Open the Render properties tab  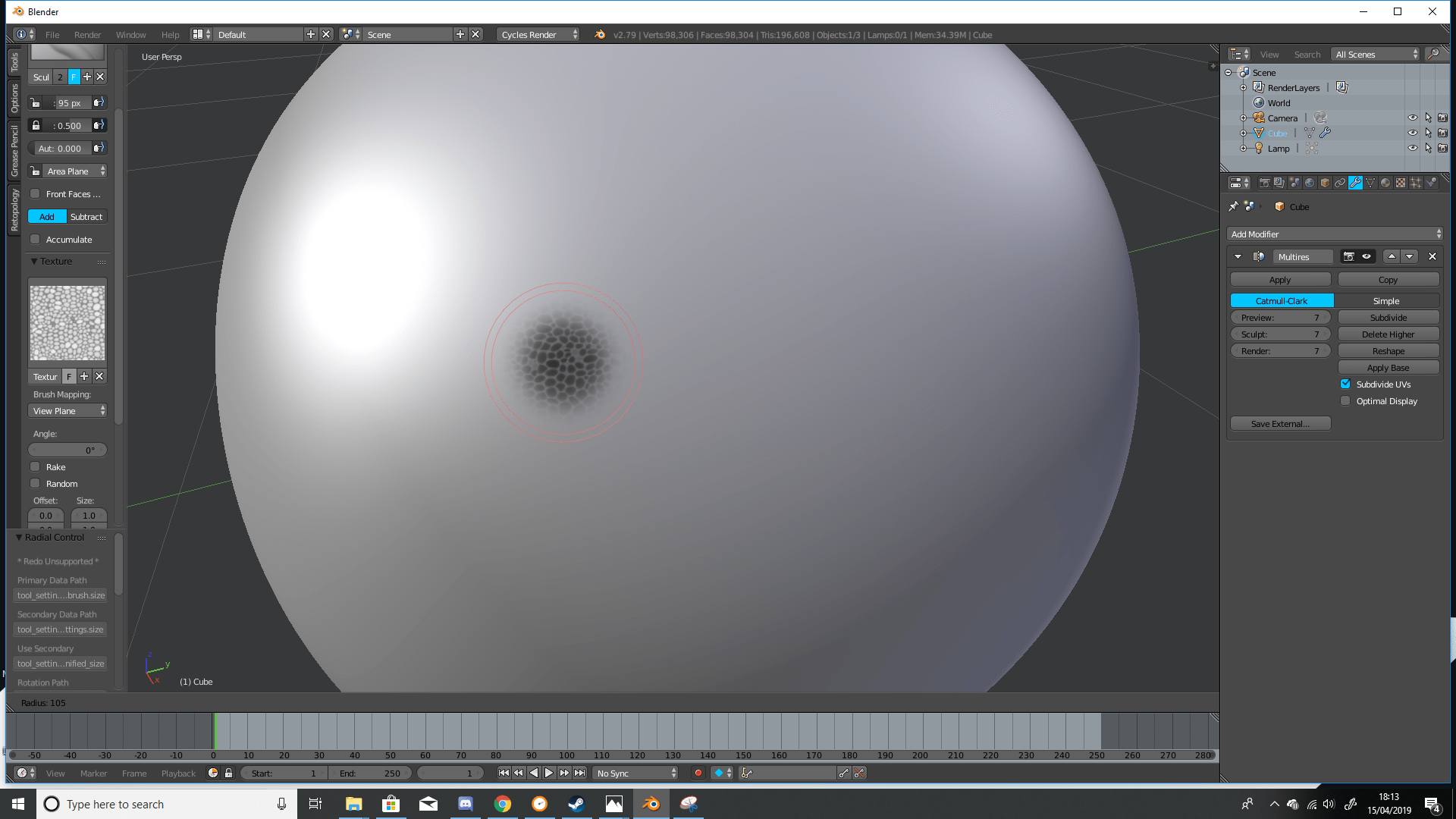[1264, 182]
